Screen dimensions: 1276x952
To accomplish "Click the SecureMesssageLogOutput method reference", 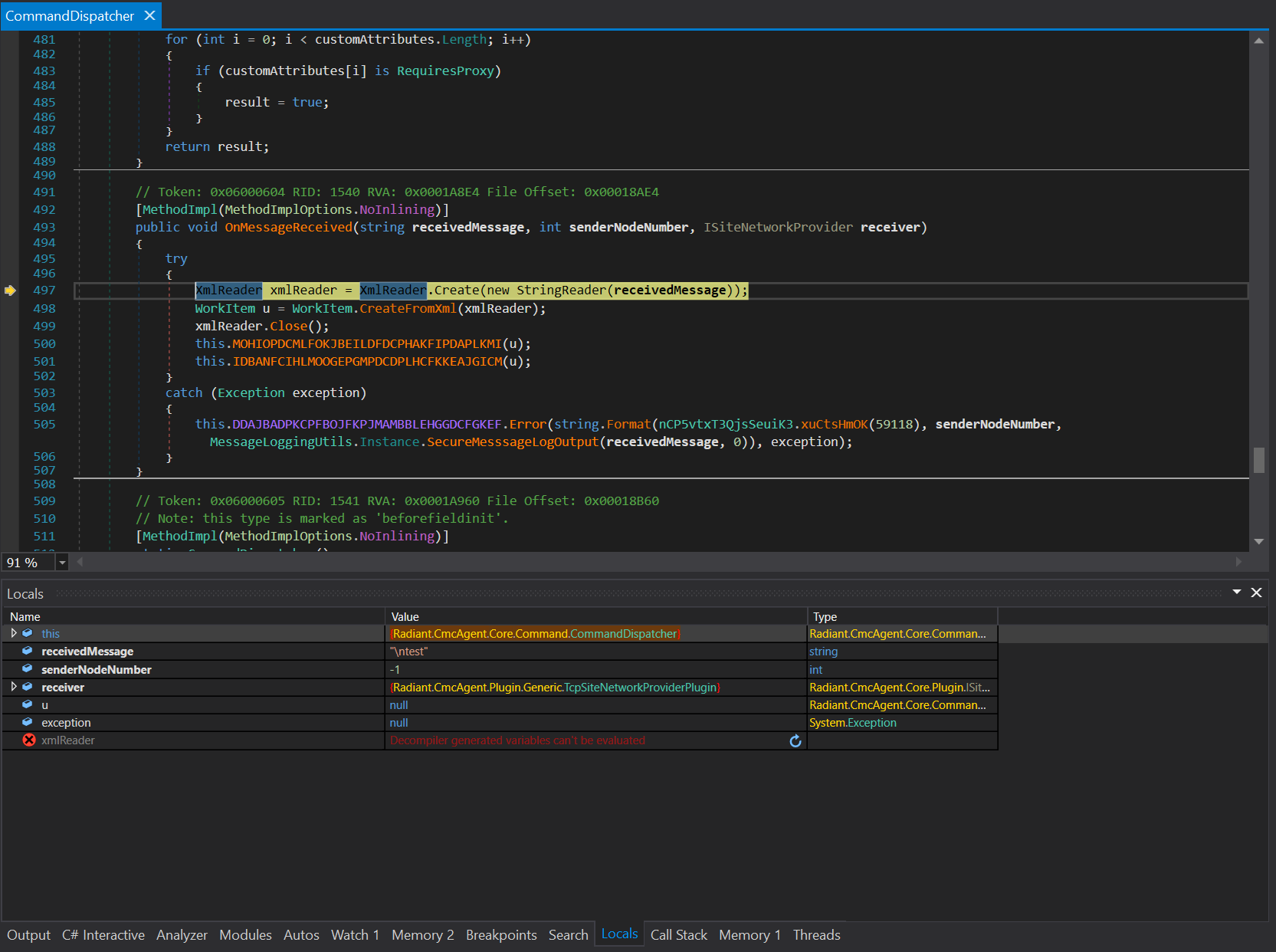I will point(512,442).
